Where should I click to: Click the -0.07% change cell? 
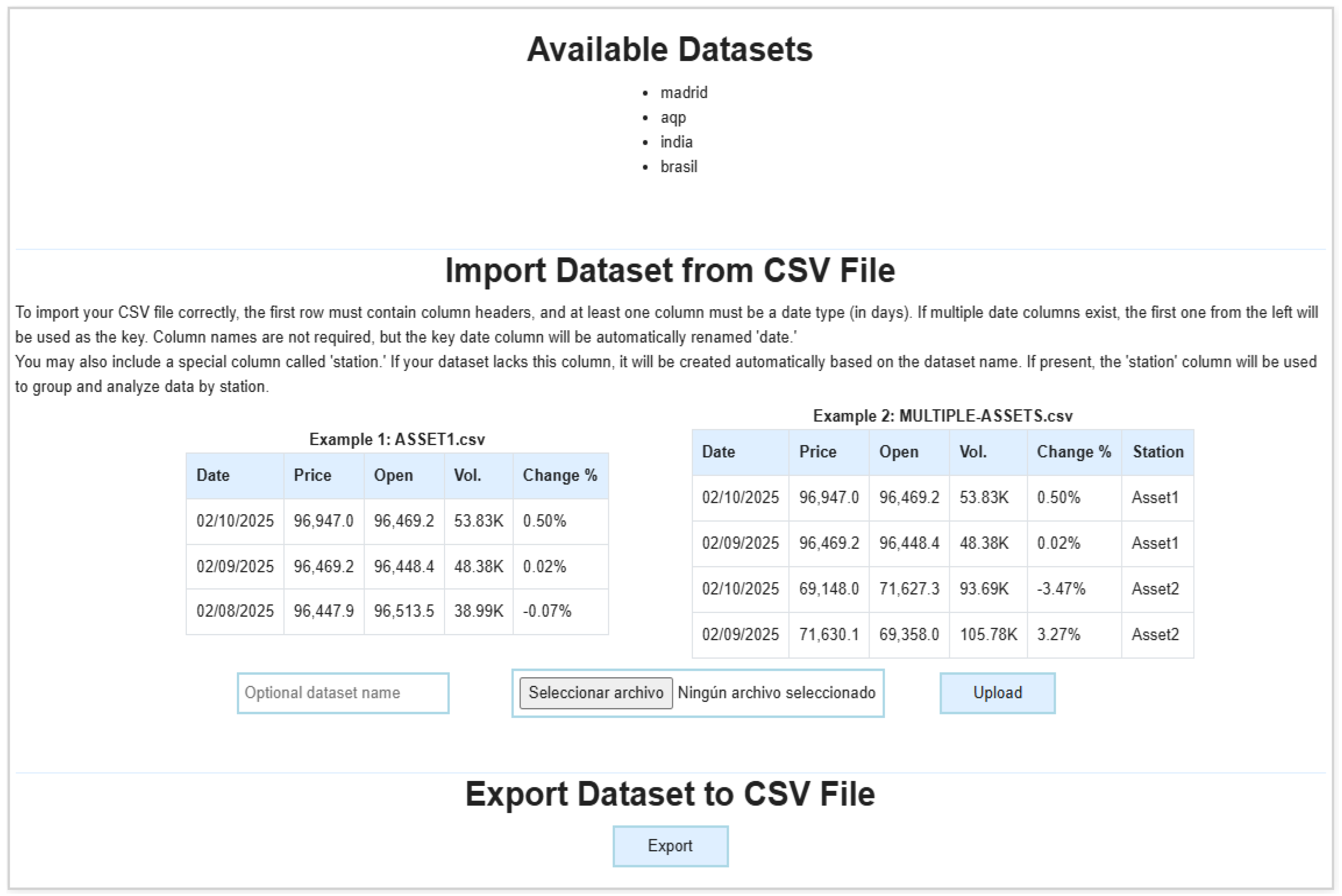click(x=560, y=611)
